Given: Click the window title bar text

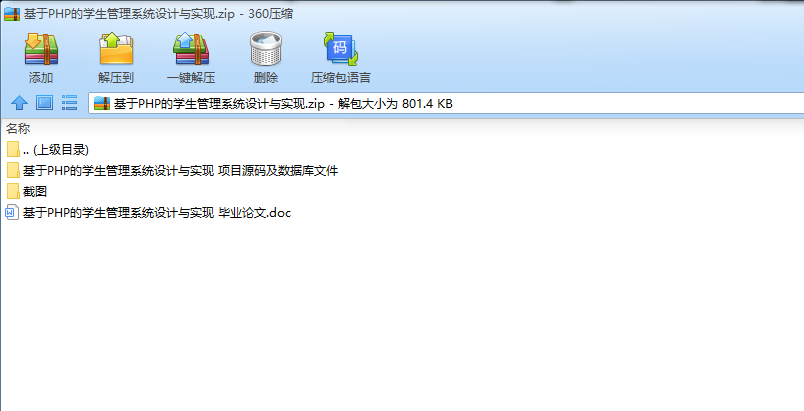Looking at the screenshot, I should (x=158, y=14).
